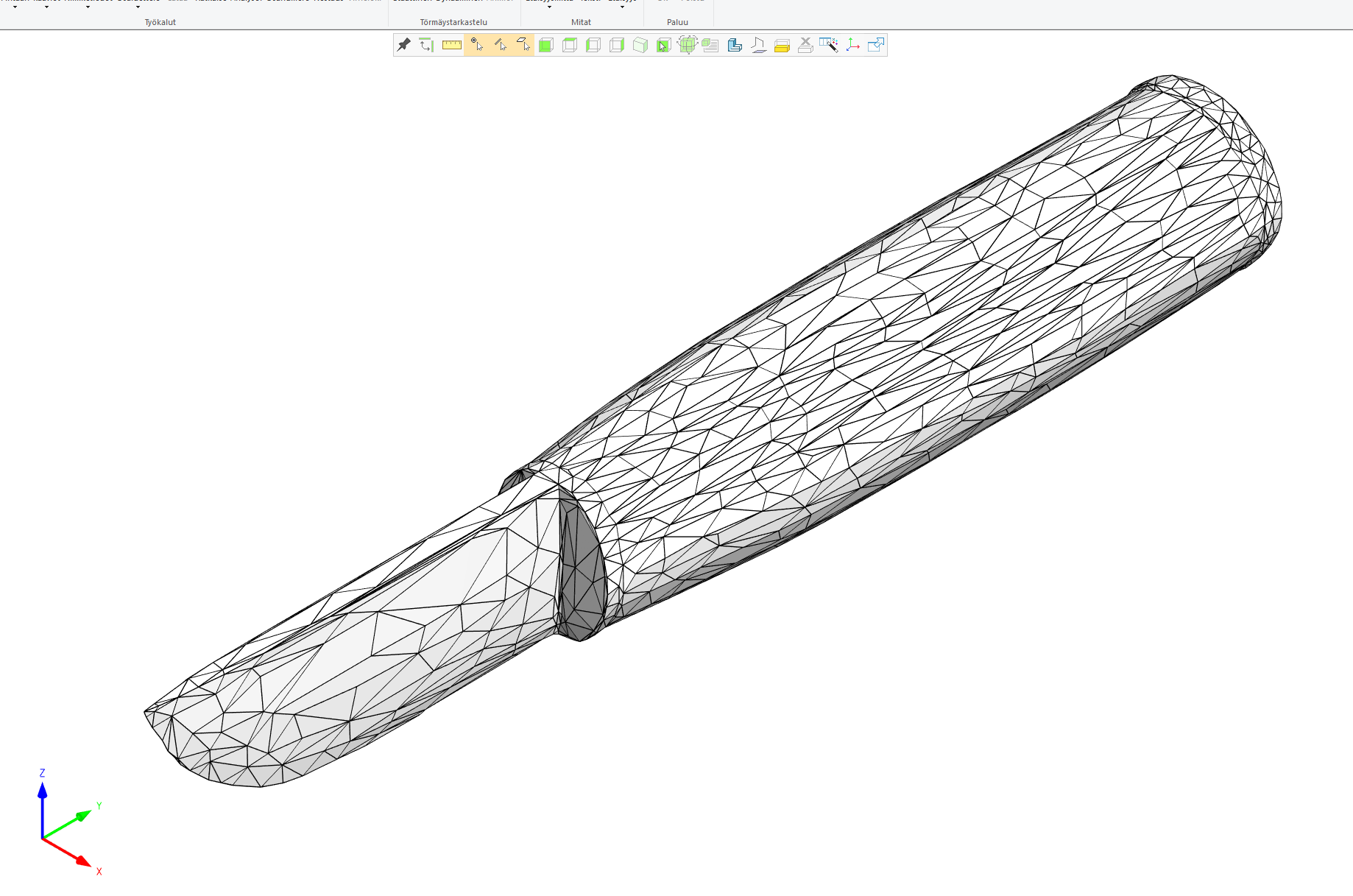
Task: Select the transparent shading cube icon
Action: coord(640,44)
